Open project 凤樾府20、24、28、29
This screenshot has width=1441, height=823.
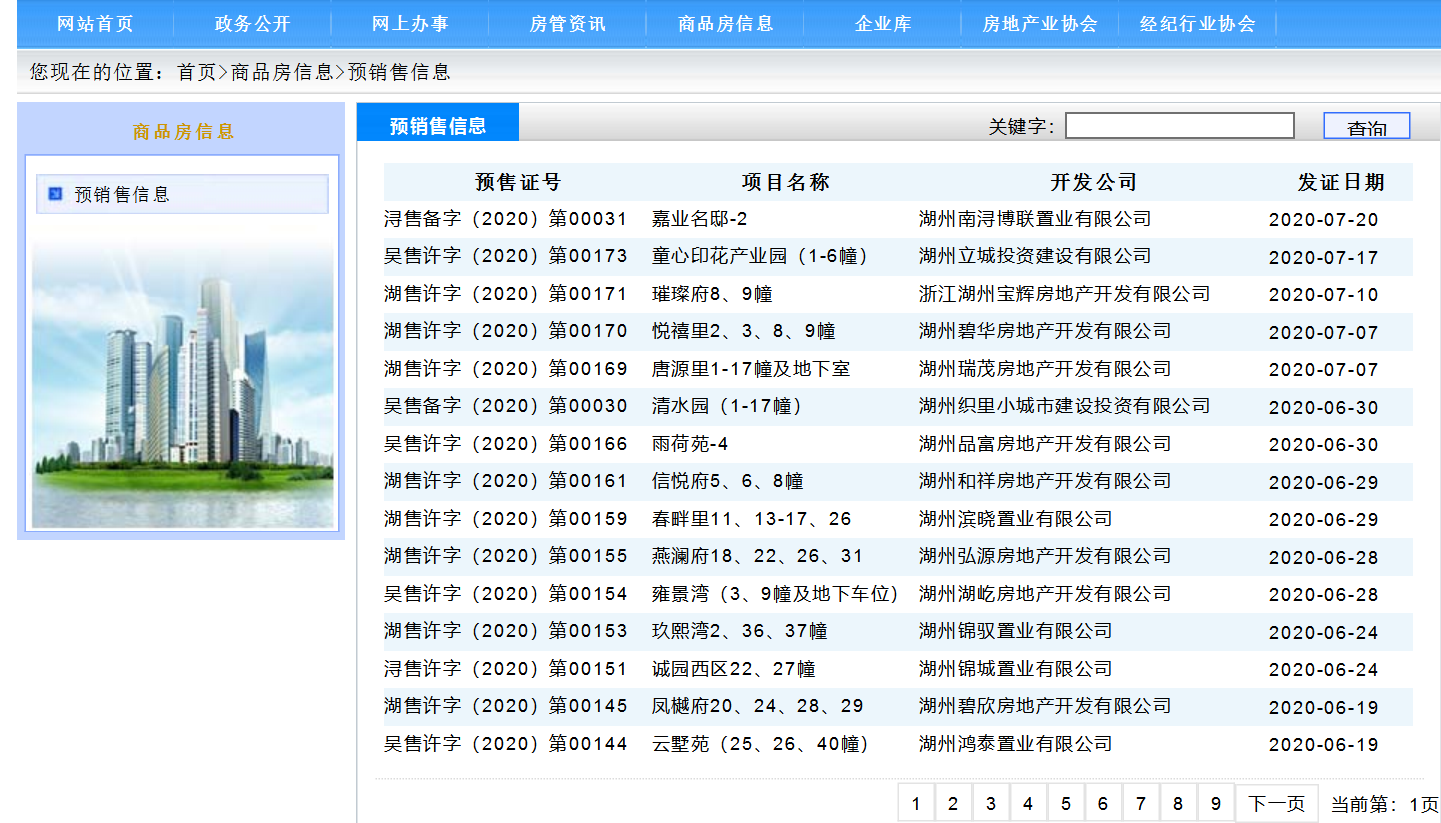pyautogui.click(x=758, y=706)
